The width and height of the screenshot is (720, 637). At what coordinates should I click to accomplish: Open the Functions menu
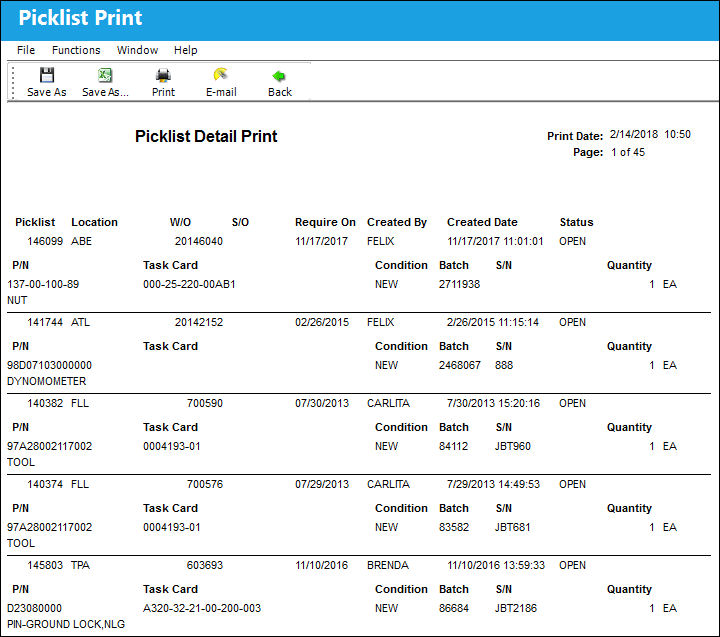coord(76,50)
